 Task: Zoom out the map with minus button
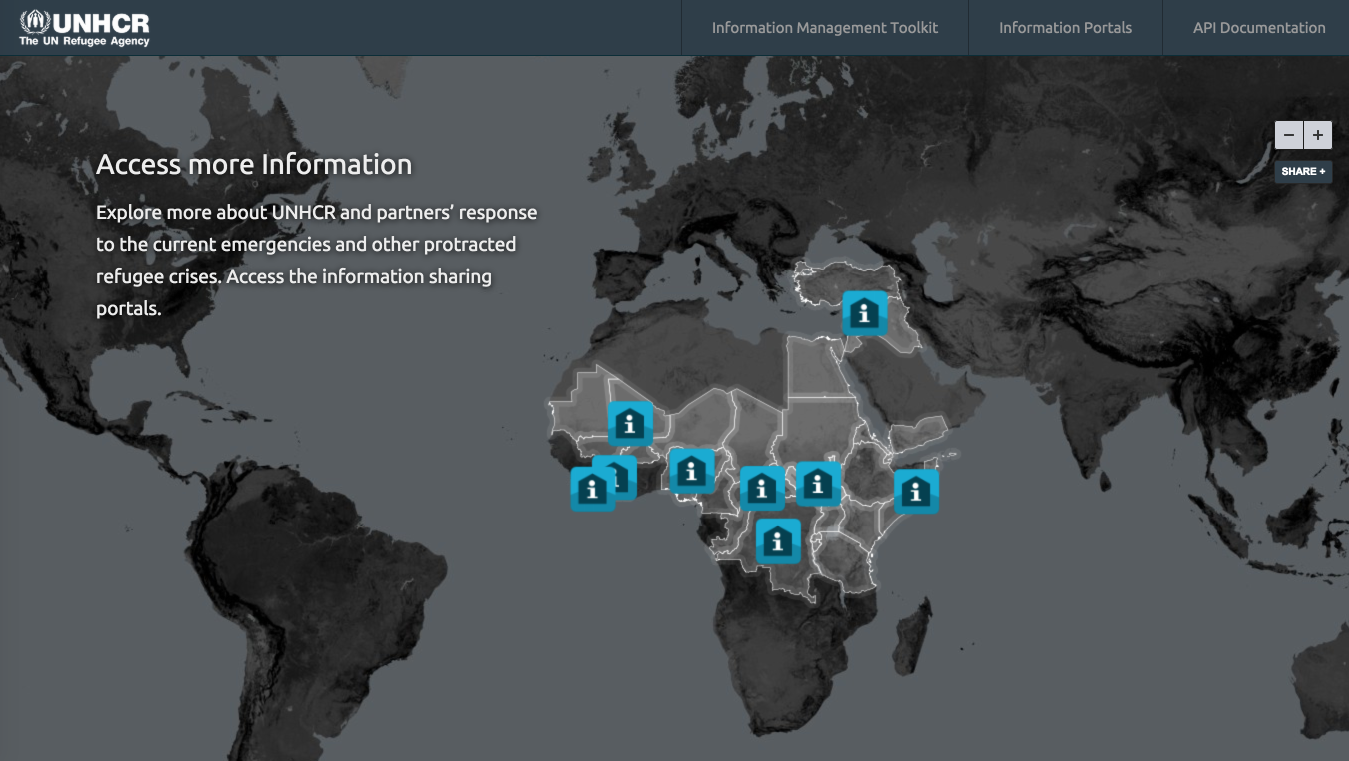[x=1289, y=135]
